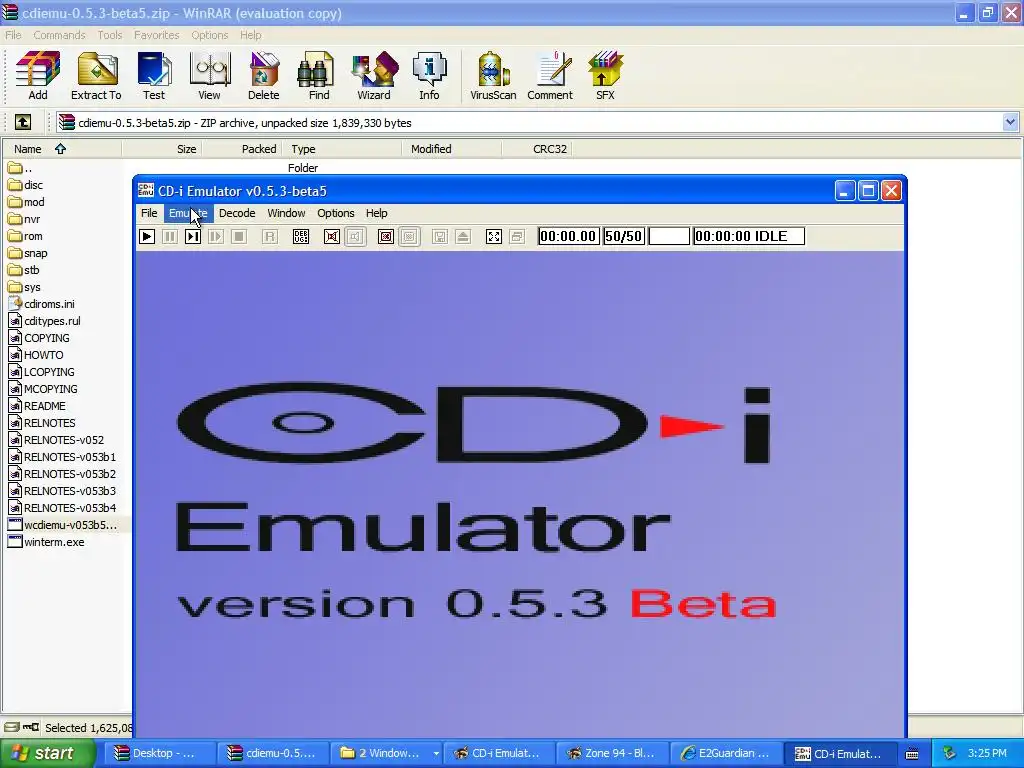Screen dimensions: 1024x768
Task: Click the 00:00:00 IDLE status field
Action: tap(749, 236)
